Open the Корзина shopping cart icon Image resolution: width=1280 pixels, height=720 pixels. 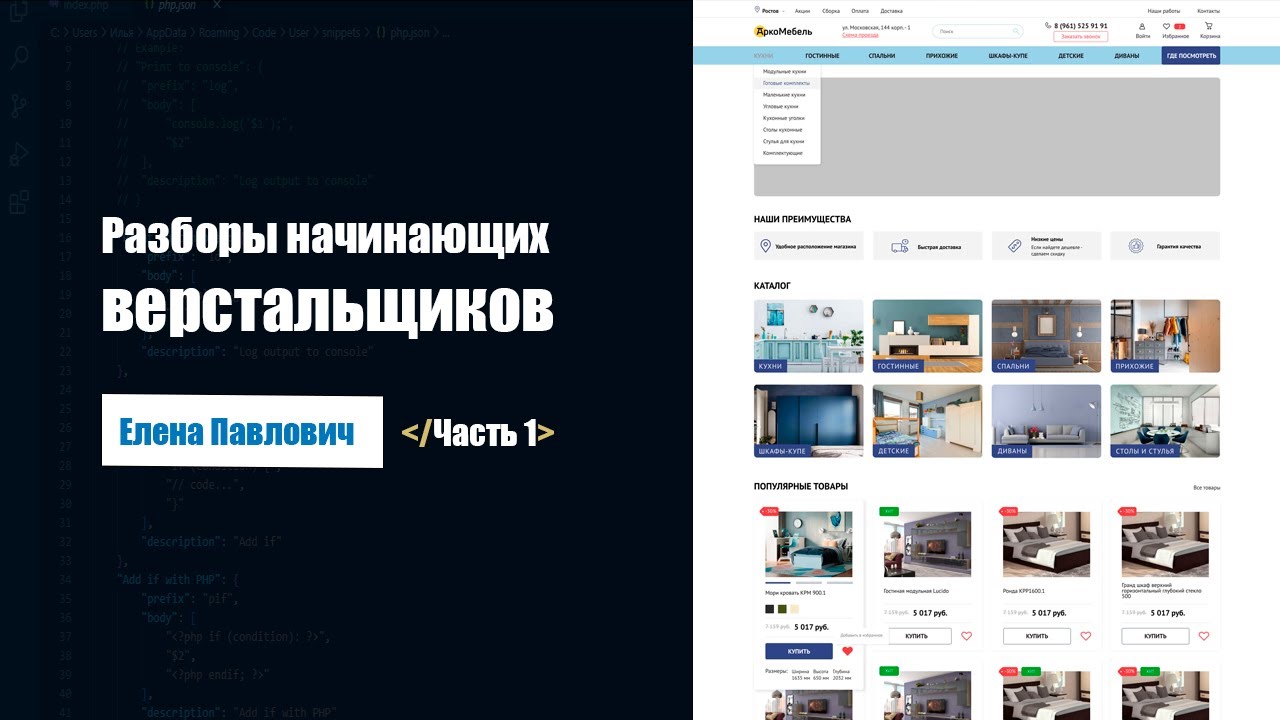tap(1209, 26)
